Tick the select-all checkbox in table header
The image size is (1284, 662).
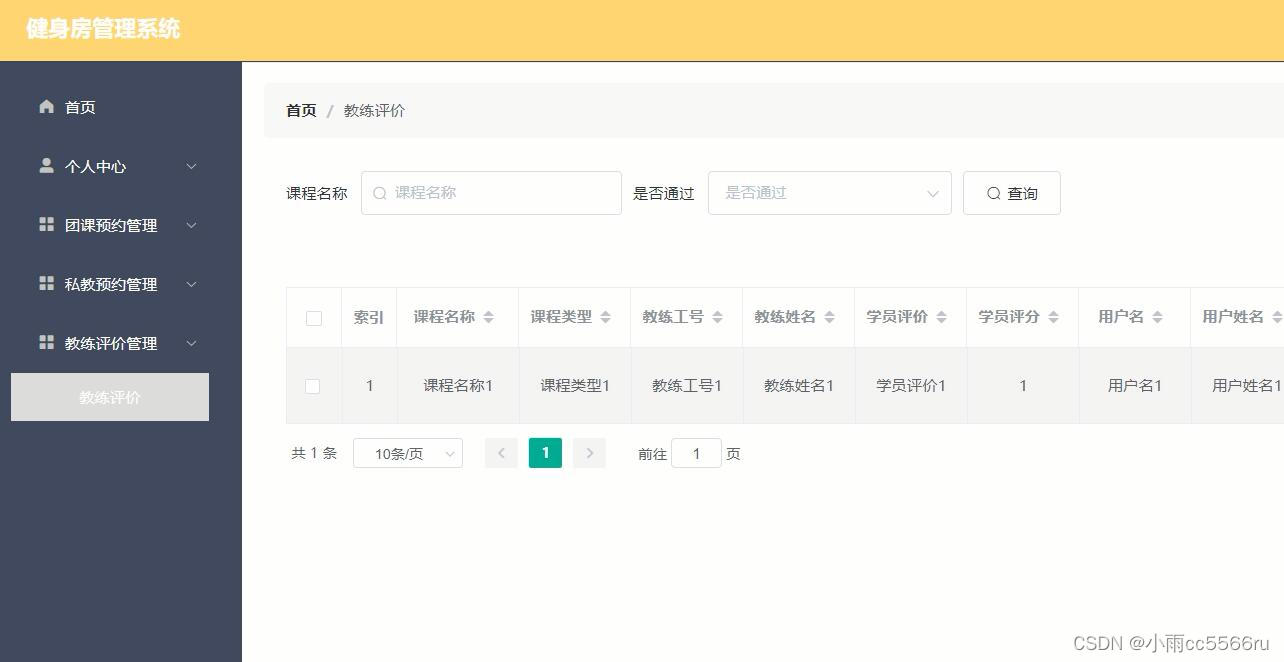coord(314,318)
